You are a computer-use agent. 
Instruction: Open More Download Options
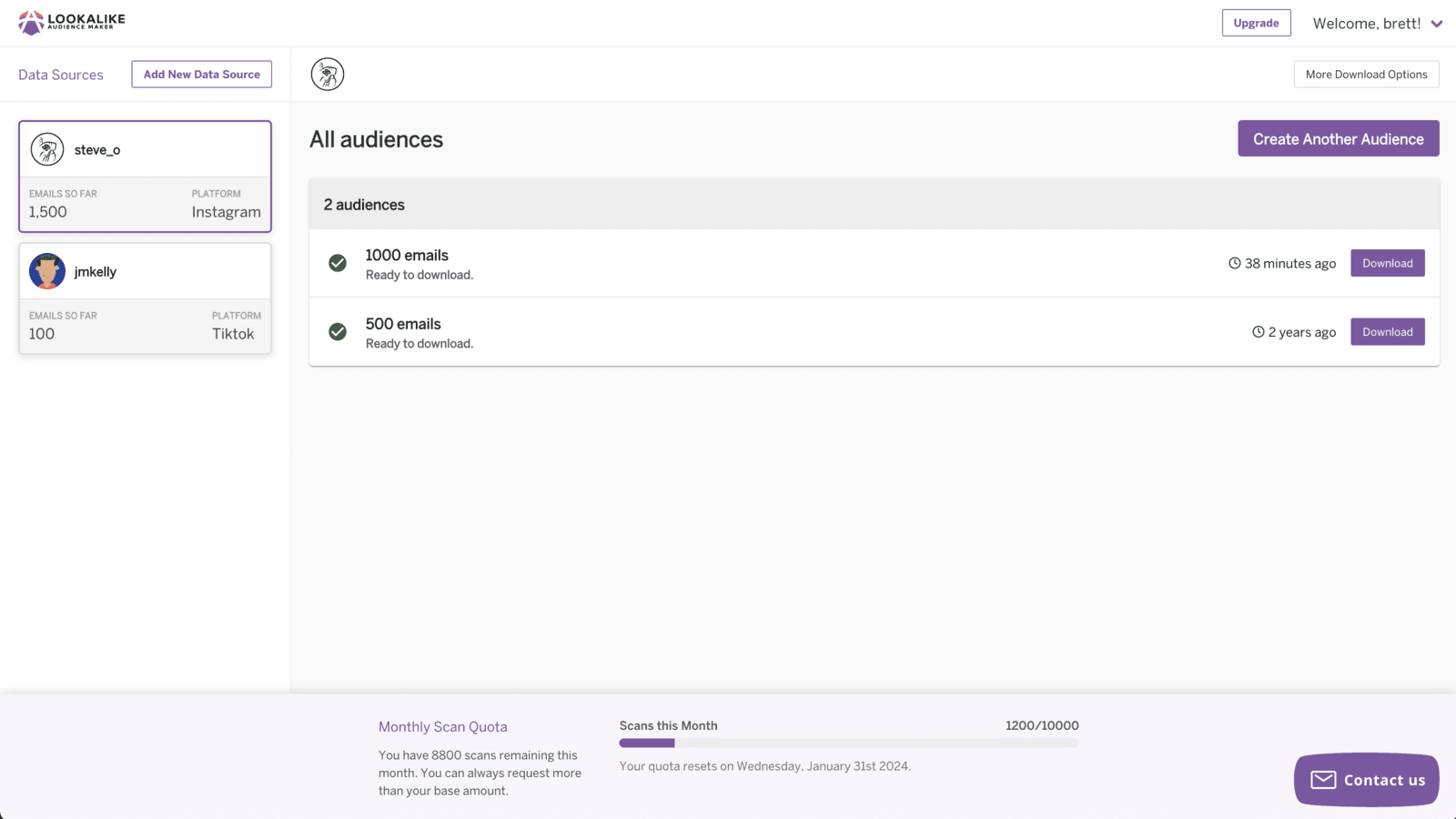tap(1366, 74)
